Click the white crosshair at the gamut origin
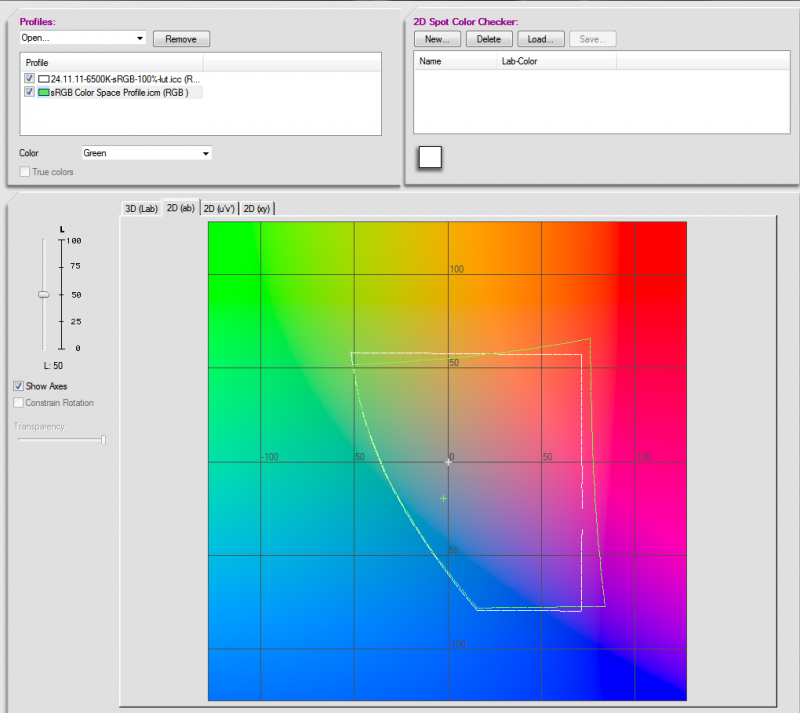 click(448, 462)
